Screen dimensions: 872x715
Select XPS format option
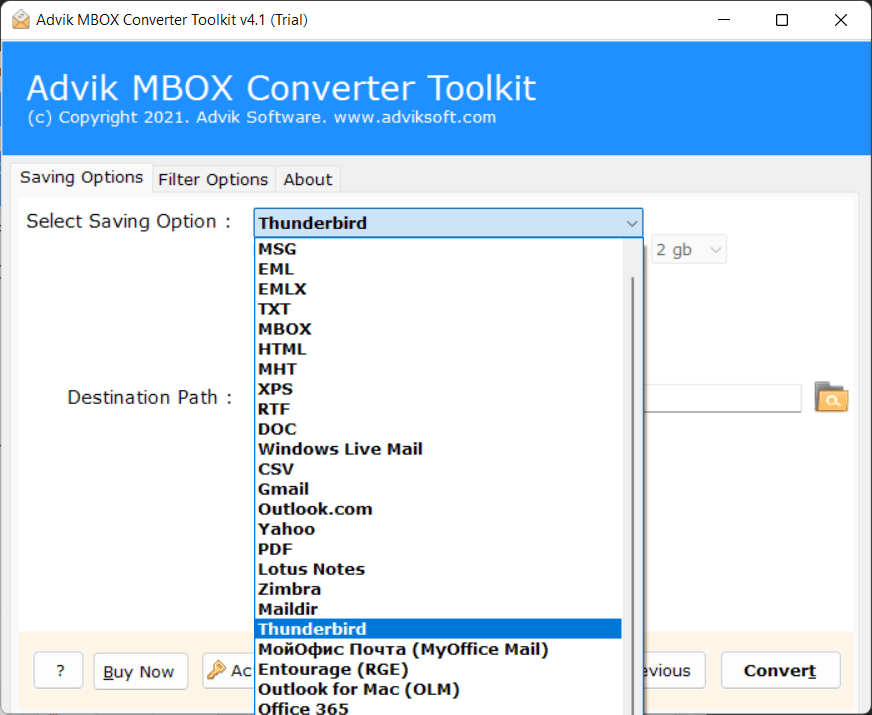(438, 389)
